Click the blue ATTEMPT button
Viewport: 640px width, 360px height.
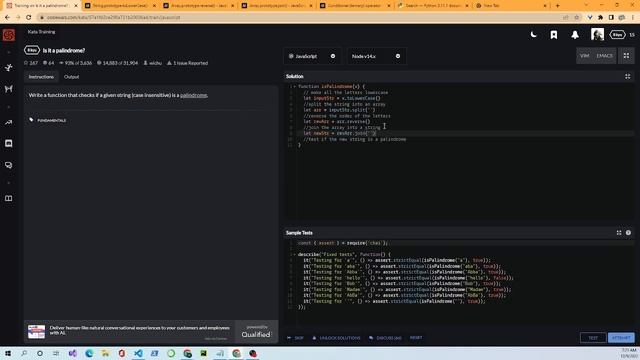tap(621, 338)
